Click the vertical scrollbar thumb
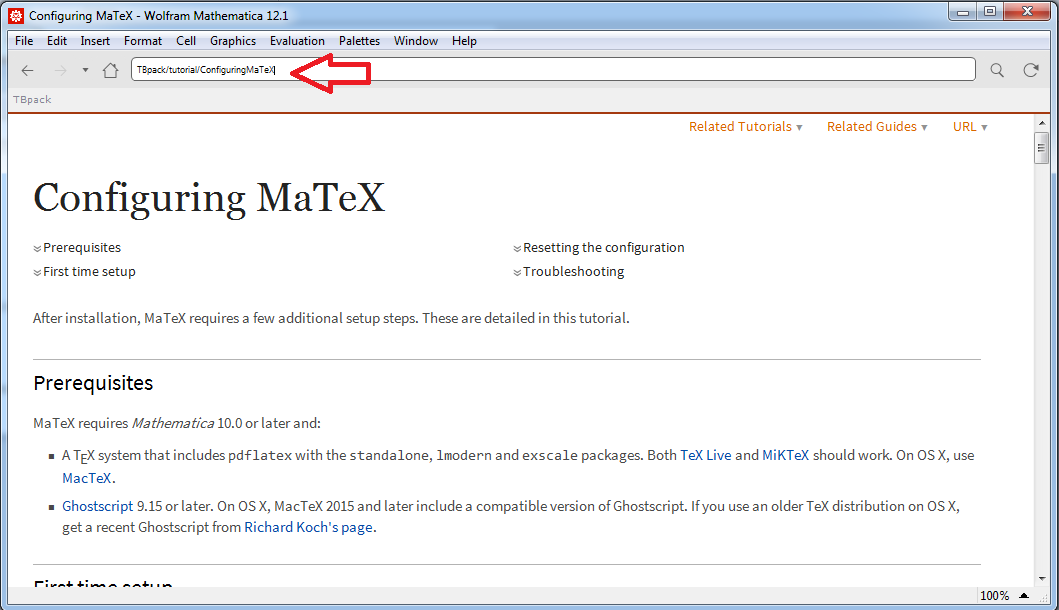This screenshot has height=610, width=1059. 1041,148
